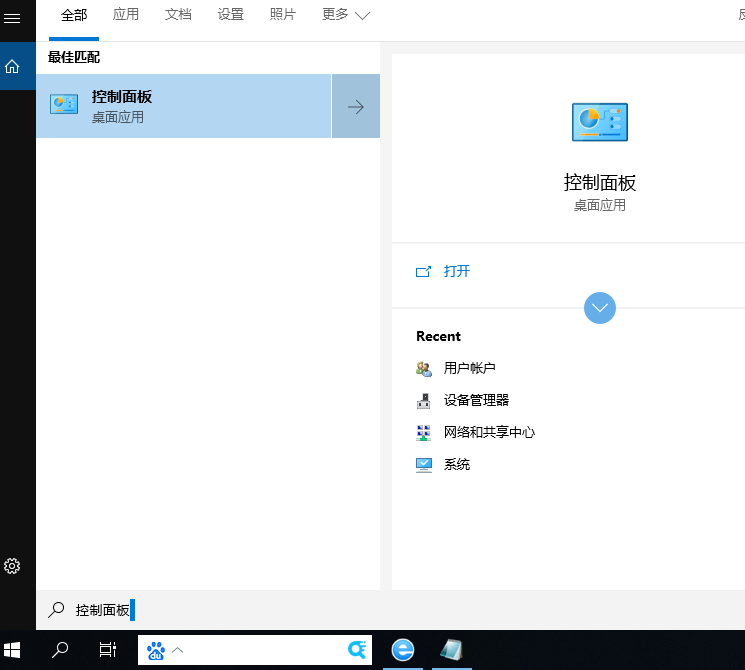Click the 打开 launch icon
The image size is (745, 670).
coord(423,271)
